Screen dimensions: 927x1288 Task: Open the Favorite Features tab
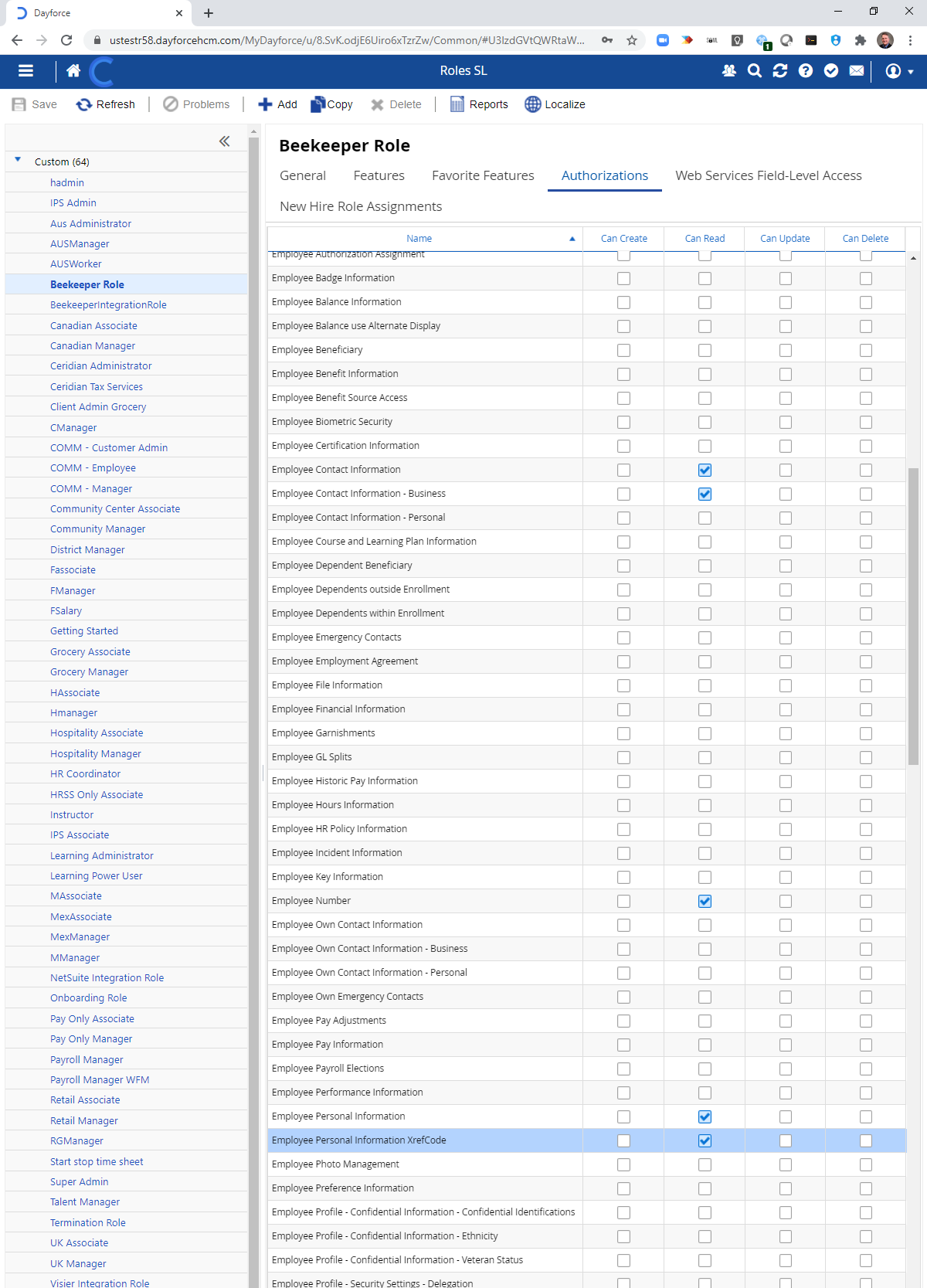[483, 176]
